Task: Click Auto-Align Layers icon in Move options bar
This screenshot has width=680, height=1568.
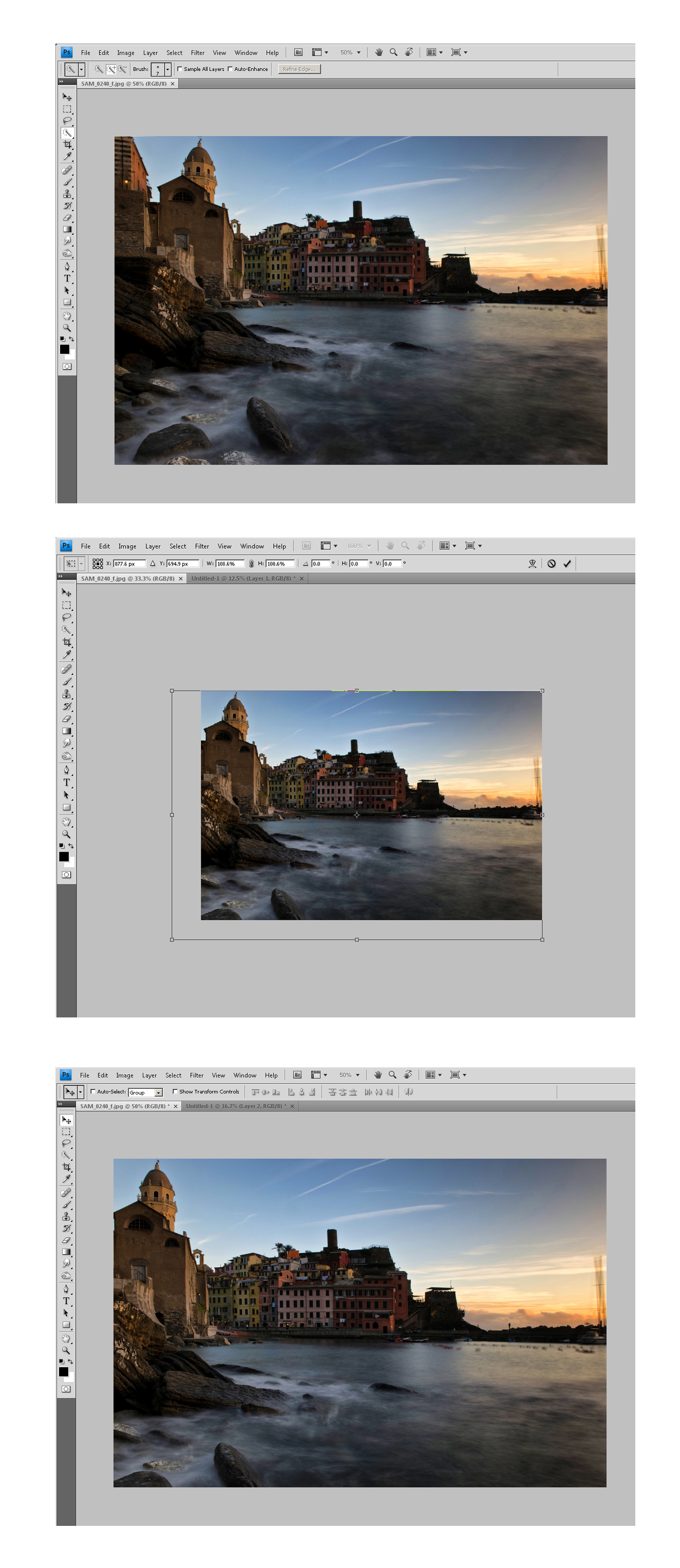Action: click(408, 1092)
